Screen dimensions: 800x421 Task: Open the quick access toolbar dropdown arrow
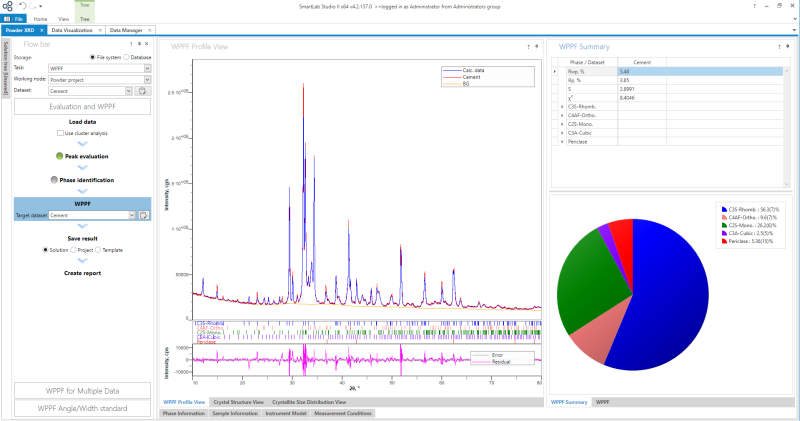(41, 7)
